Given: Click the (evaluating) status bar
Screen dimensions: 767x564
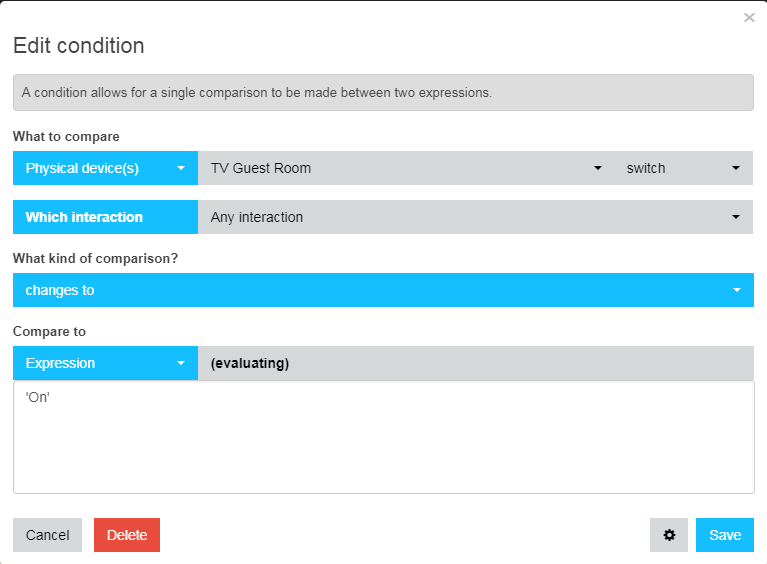Looking at the screenshot, I should click(x=475, y=363).
